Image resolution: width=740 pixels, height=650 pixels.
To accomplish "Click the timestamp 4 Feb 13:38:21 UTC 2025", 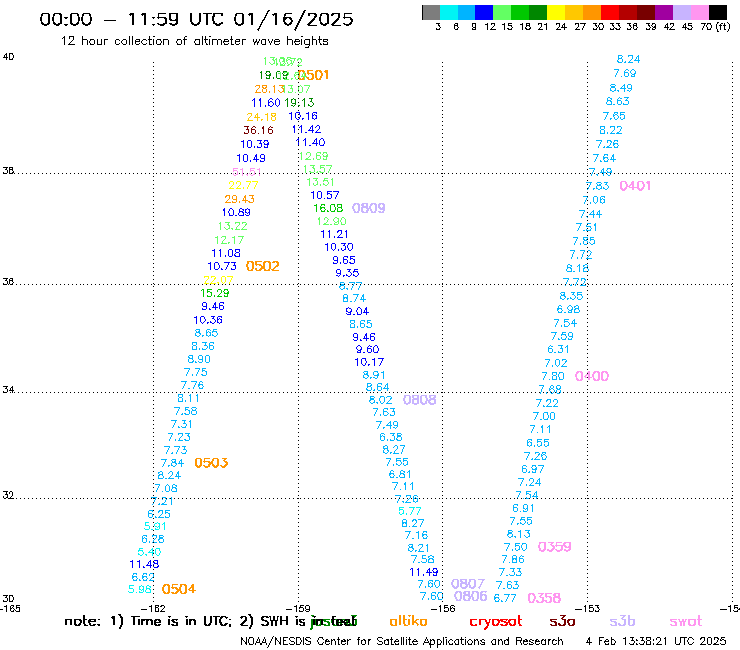I will pos(656,641).
